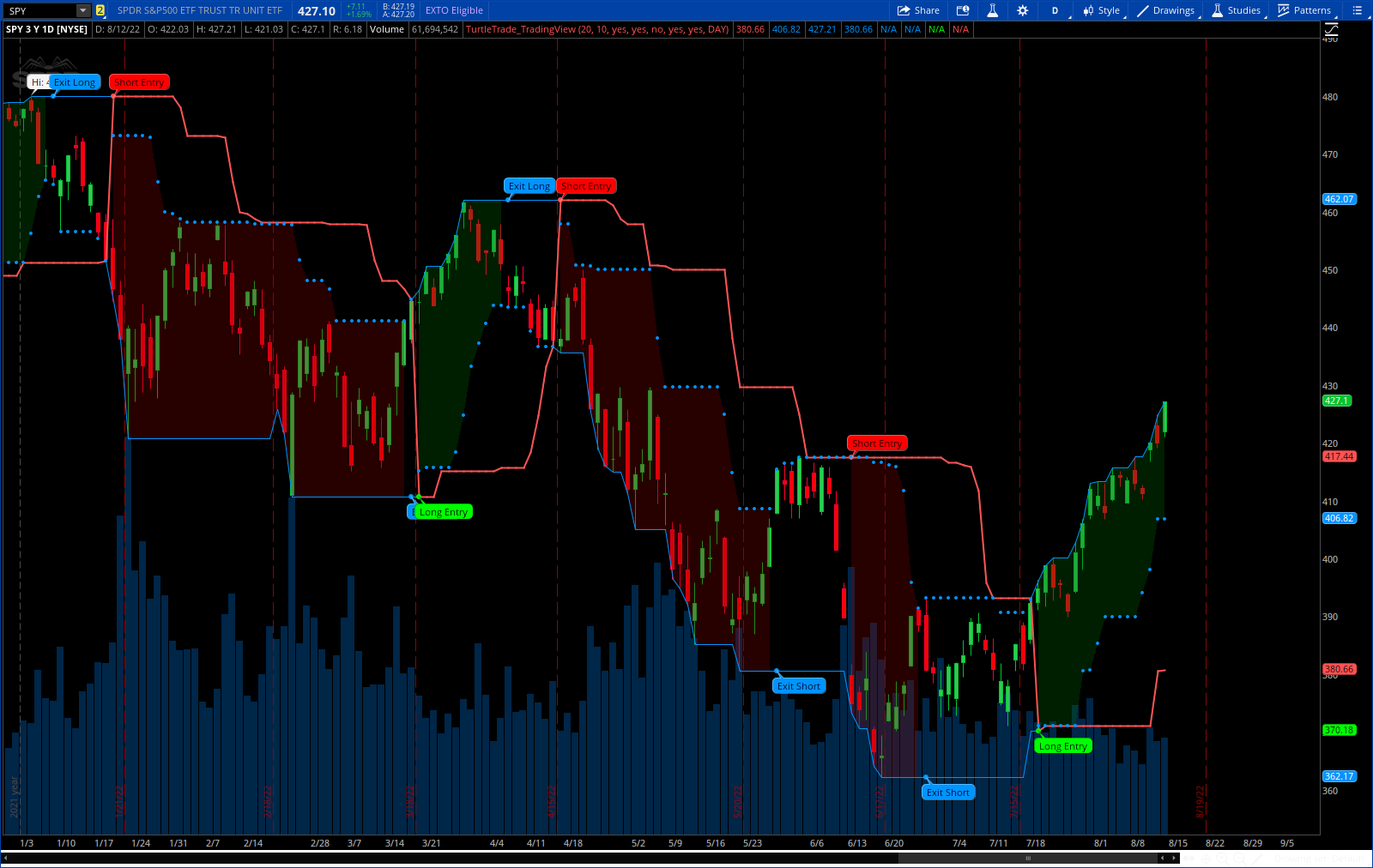1373x868 pixels.
Task: Open the D timeframe dropdown
Action: click(x=1055, y=10)
